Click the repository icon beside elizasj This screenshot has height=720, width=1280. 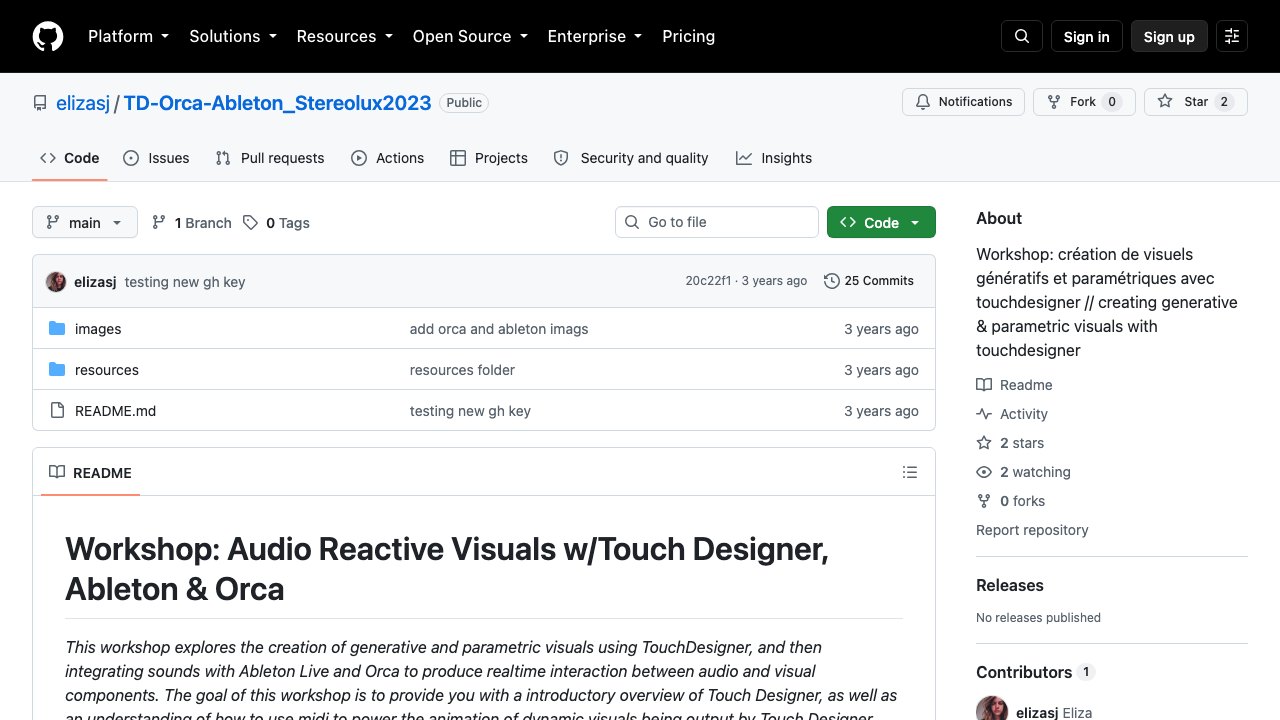(x=40, y=103)
